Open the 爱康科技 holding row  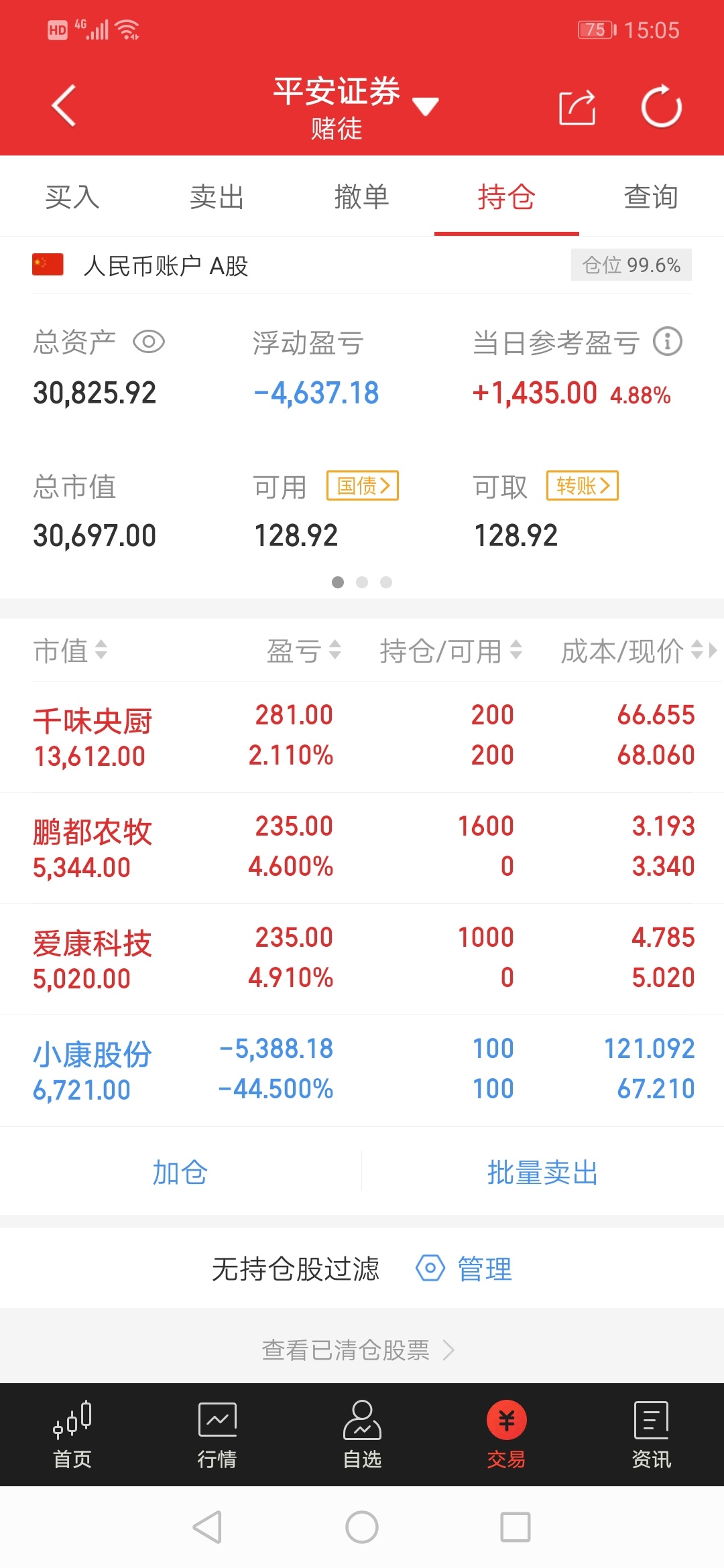coord(362,960)
